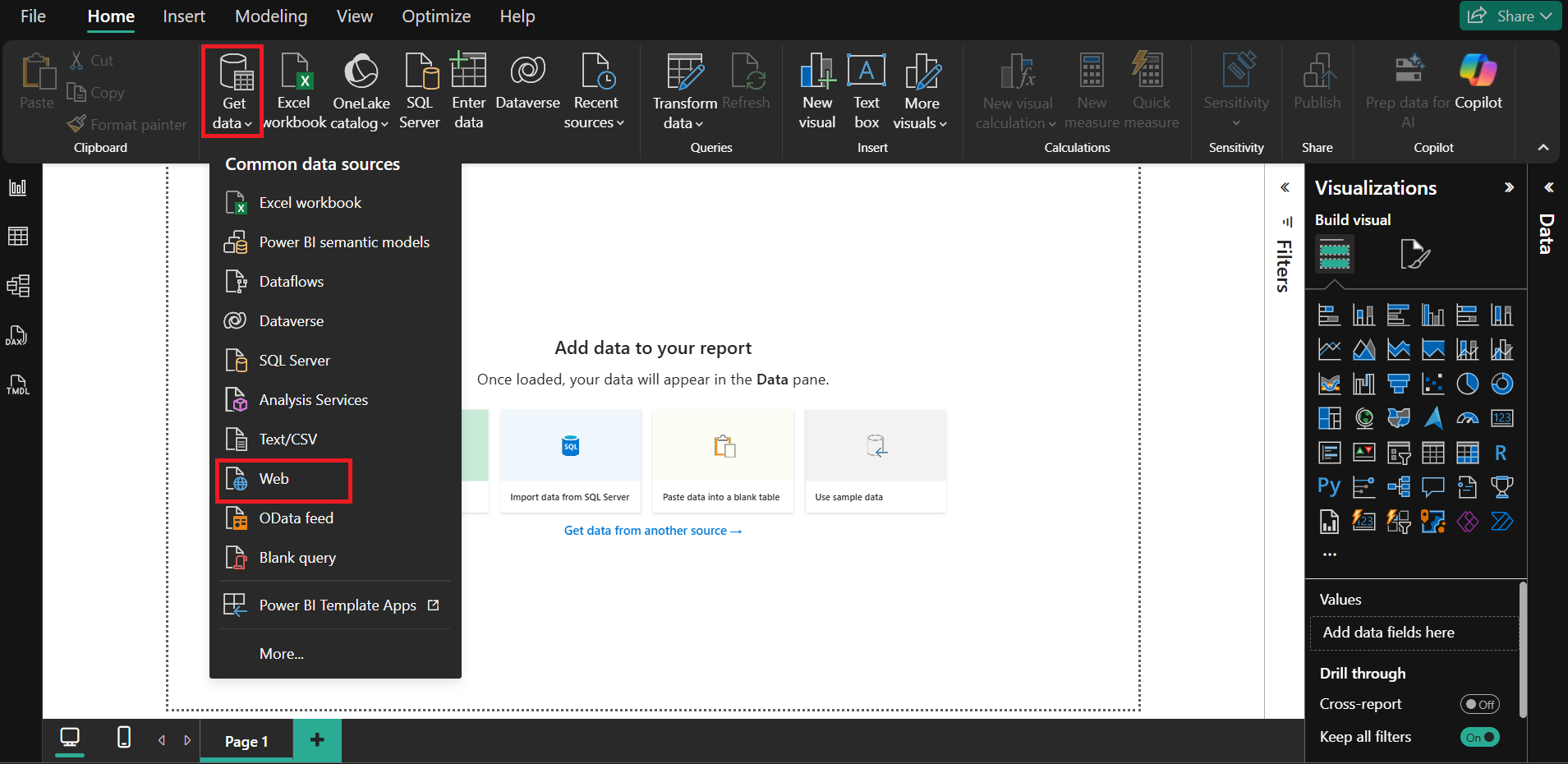
Task: Click the Share button
Action: tap(1511, 16)
